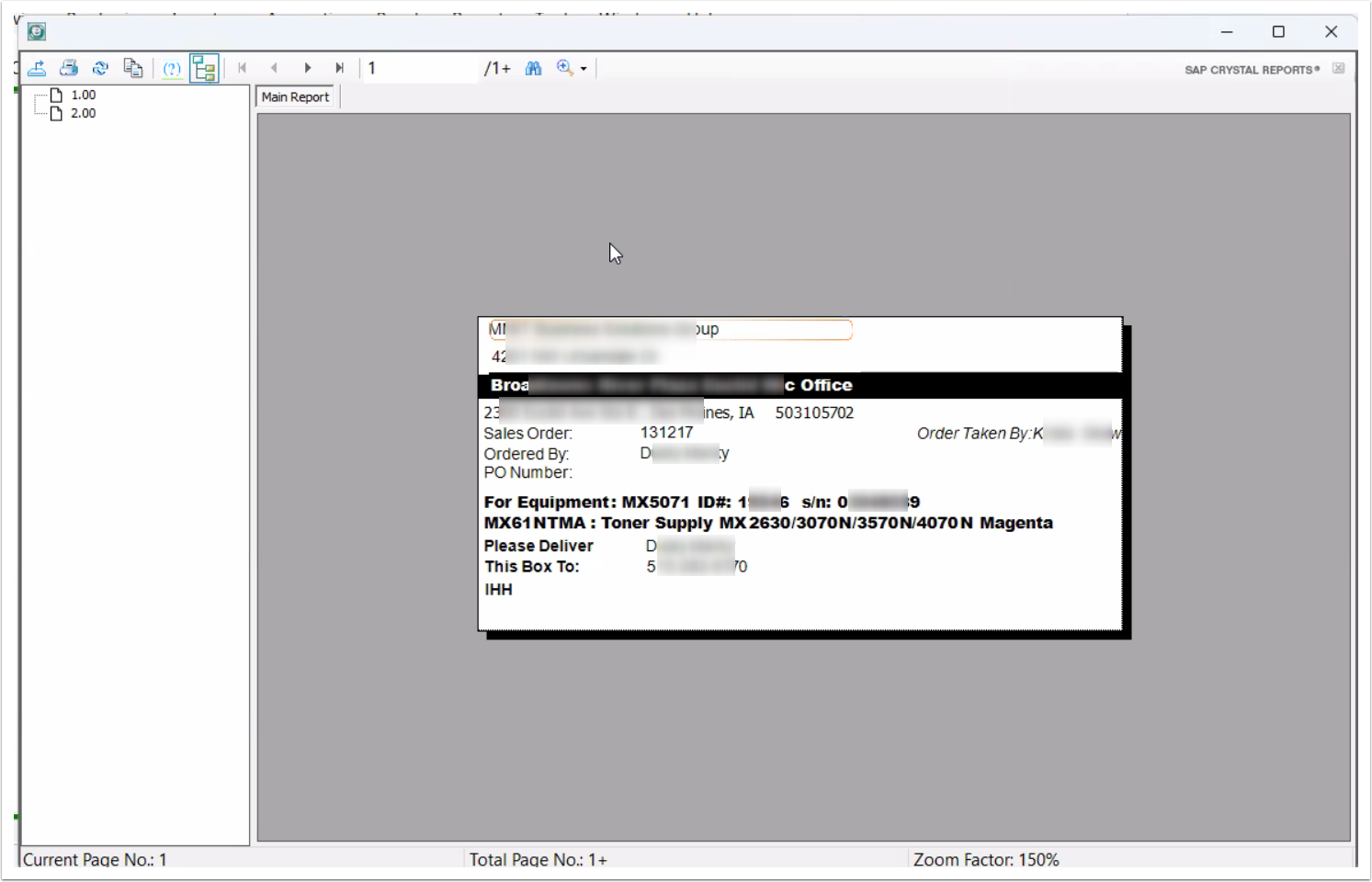Switch to the Main Report tab

(294, 96)
